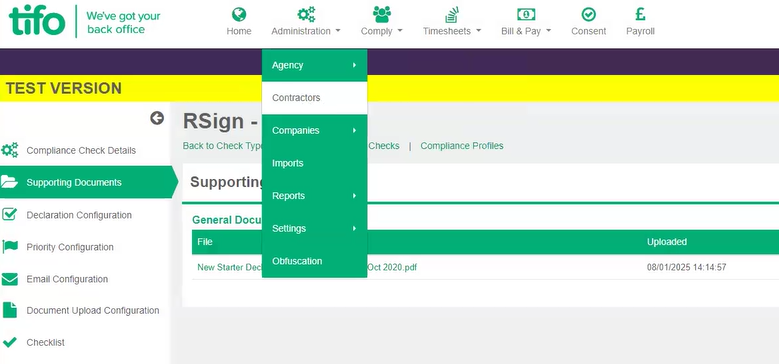Viewport: 779px width, 364px height.
Task: Click the Comply people icon
Action: coord(382,14)
